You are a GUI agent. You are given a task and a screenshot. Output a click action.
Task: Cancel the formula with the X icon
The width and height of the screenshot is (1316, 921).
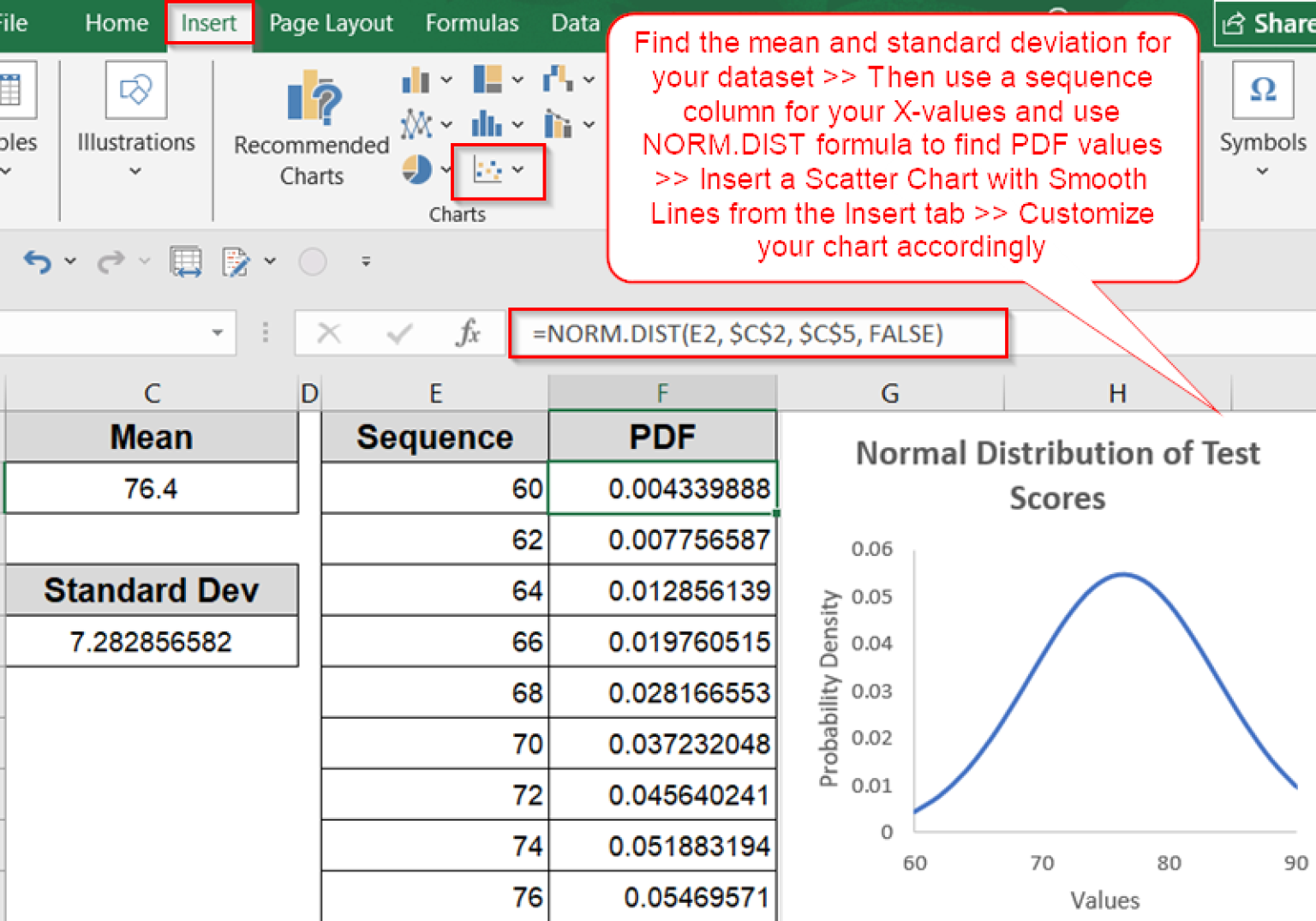click(x=330, y=333)
